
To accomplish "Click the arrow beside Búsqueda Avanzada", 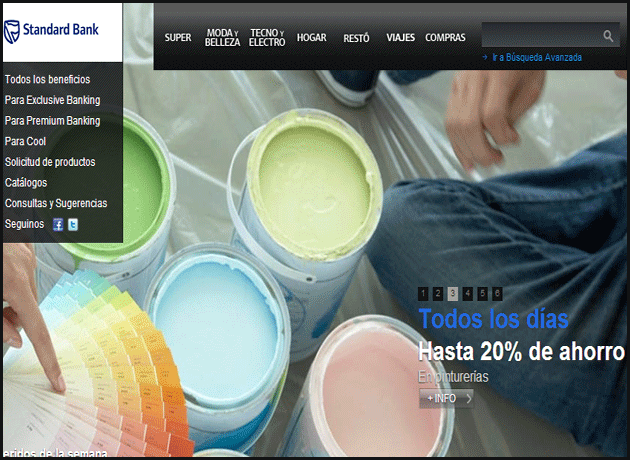I will pyautogui.click(x=485, y=57).
